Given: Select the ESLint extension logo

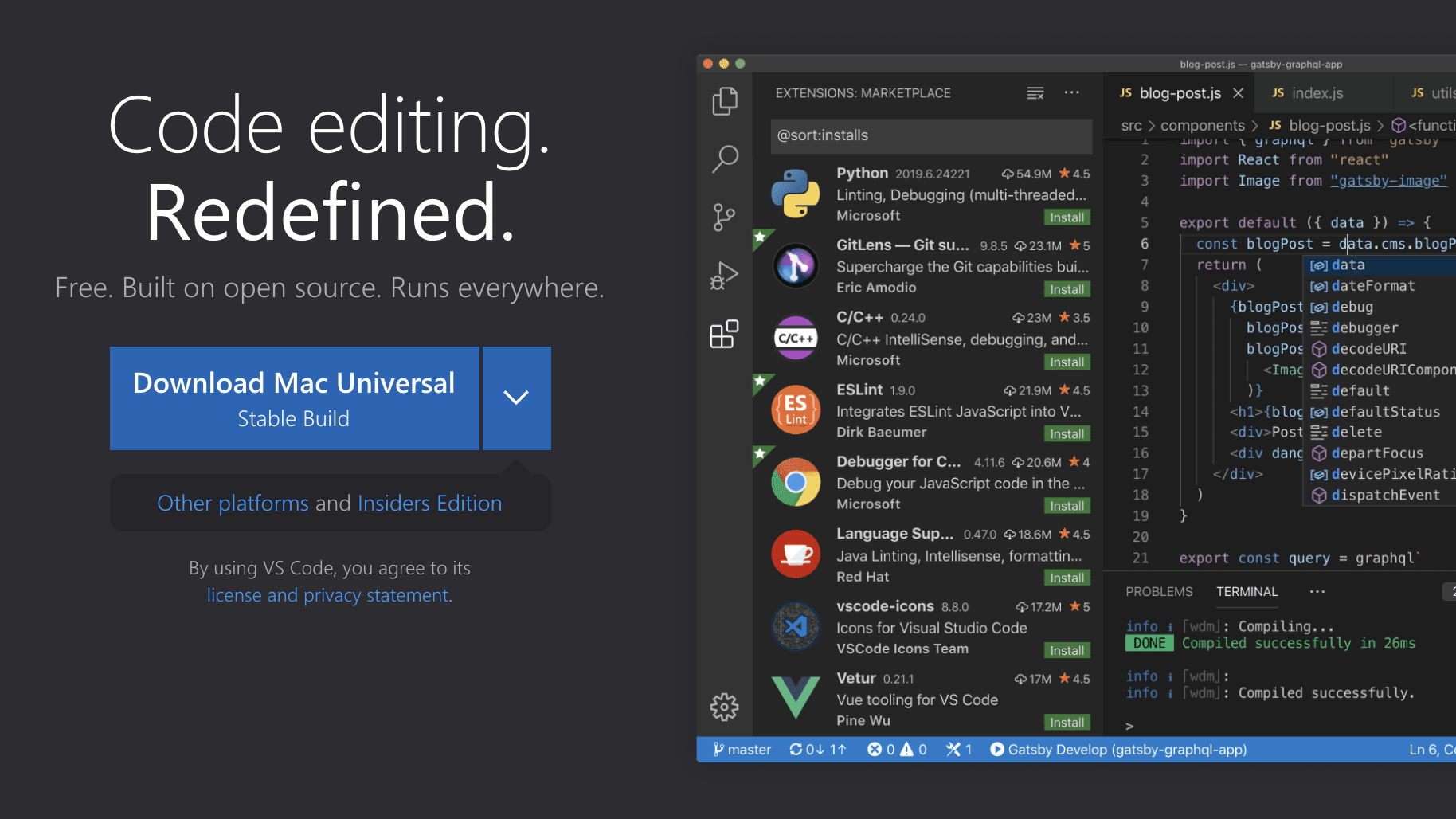Looking at the screenshot, I should pyautogui.click(x=795, y=410).
